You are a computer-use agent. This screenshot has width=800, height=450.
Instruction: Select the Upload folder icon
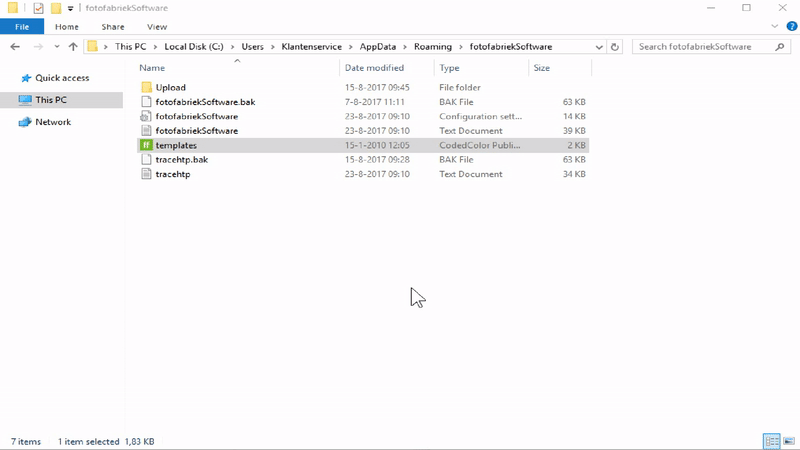tap(146, 87)
